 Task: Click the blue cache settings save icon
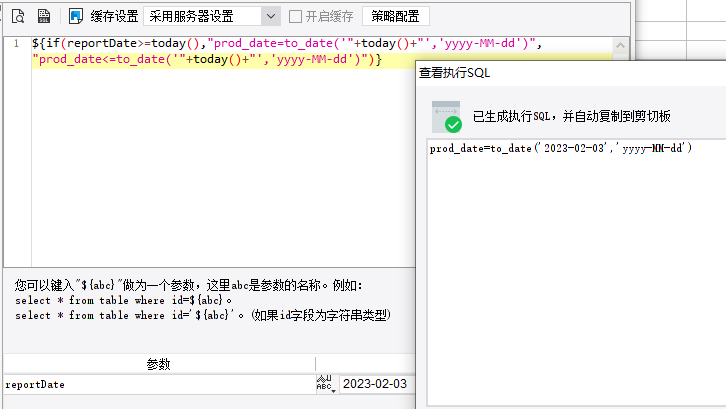75,16
